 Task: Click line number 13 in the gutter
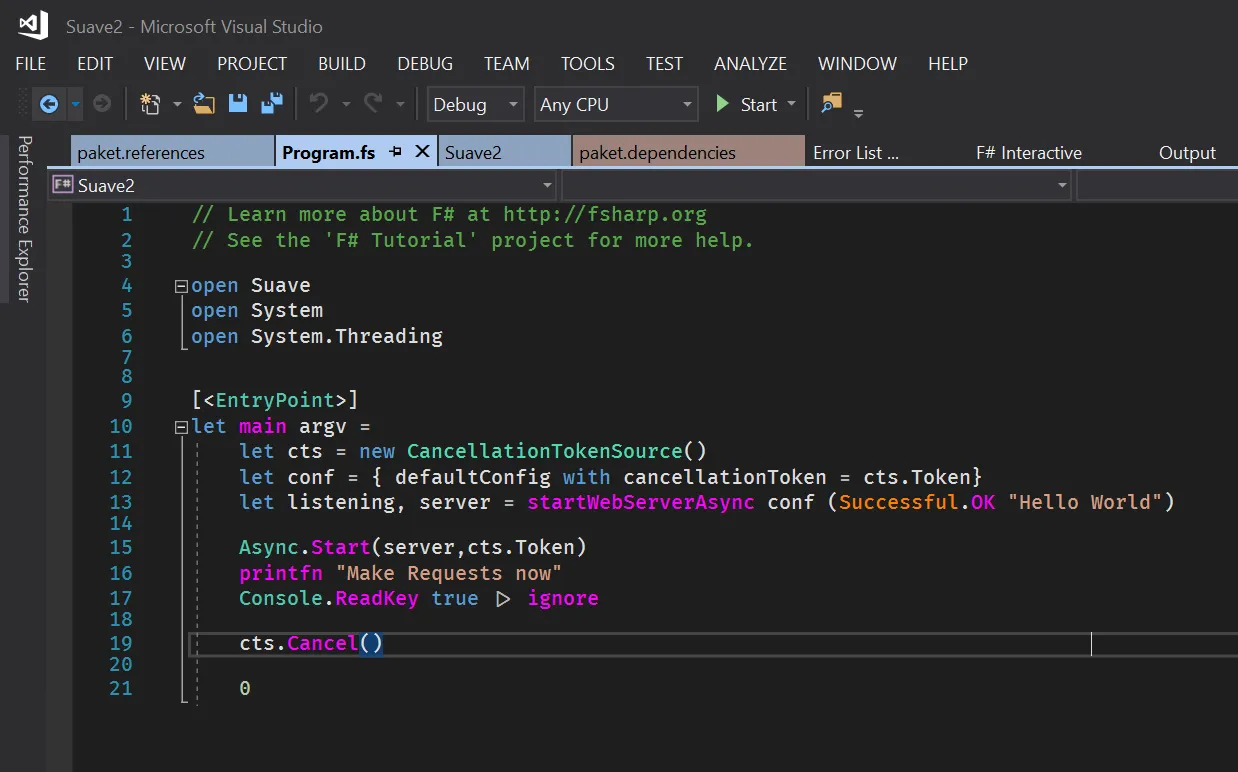(x=120, y=502)
